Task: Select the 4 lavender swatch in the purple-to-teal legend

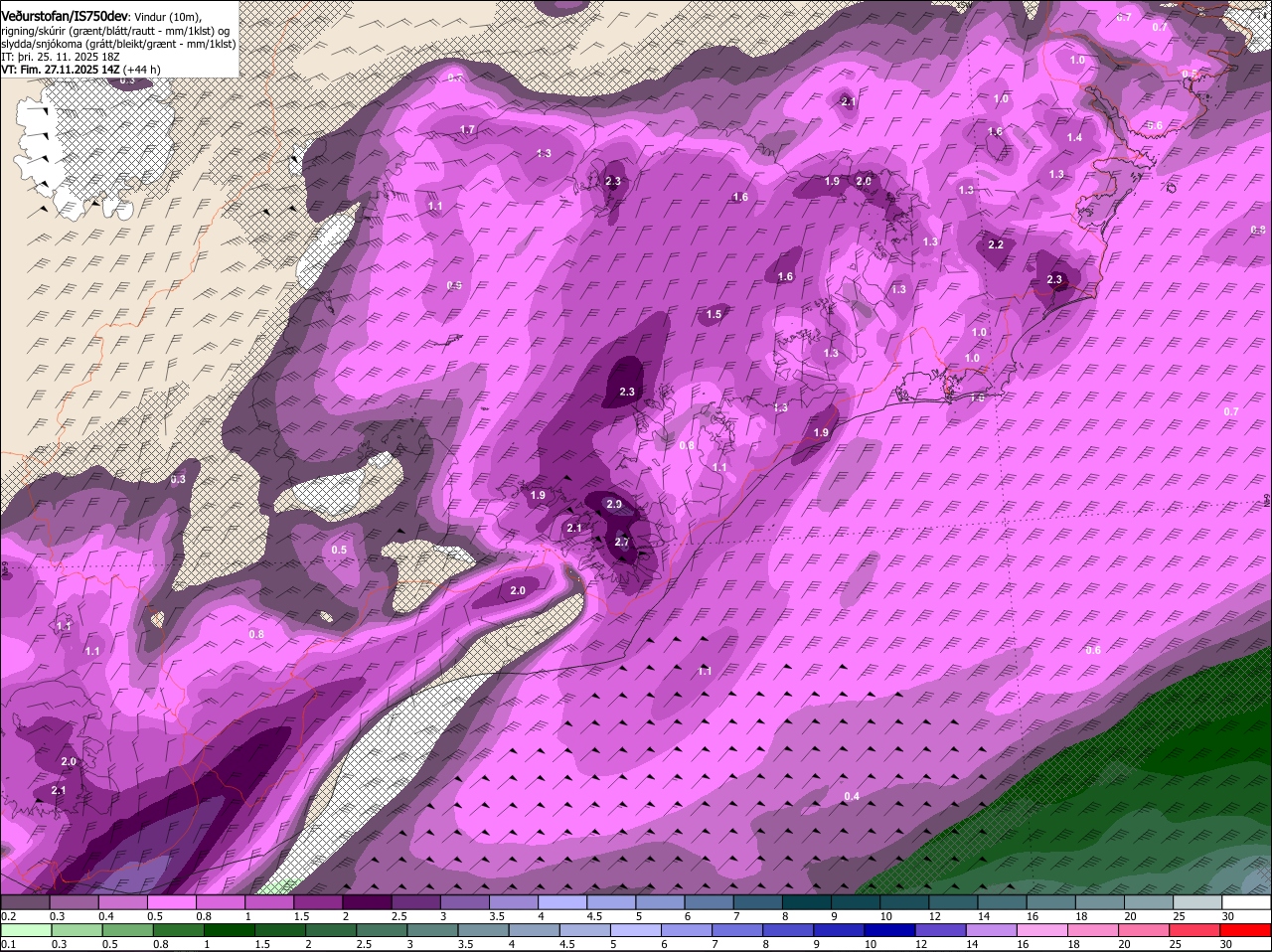Action: pos(562,901)
